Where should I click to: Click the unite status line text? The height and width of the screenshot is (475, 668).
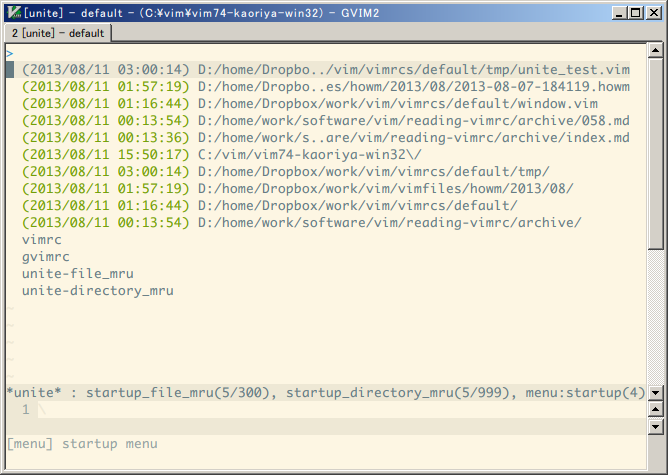pyautogui.click(x=326, y=392)
